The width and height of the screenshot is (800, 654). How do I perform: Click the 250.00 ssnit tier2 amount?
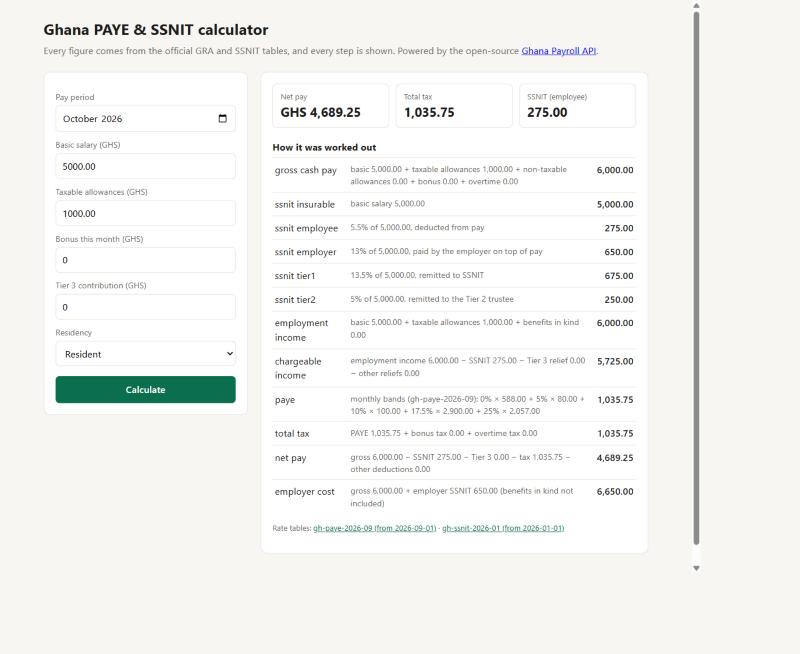click(x=619, y=300)
